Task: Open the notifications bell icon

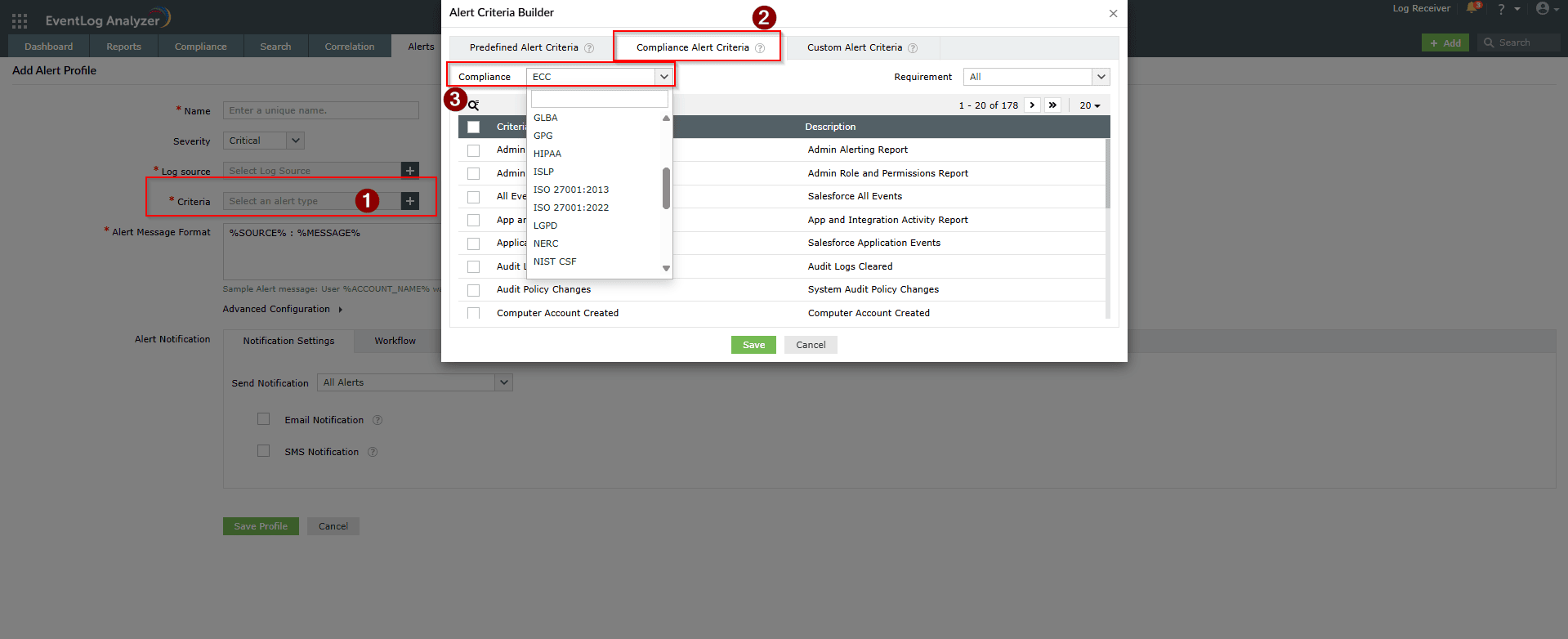Action: (1472, 8)
